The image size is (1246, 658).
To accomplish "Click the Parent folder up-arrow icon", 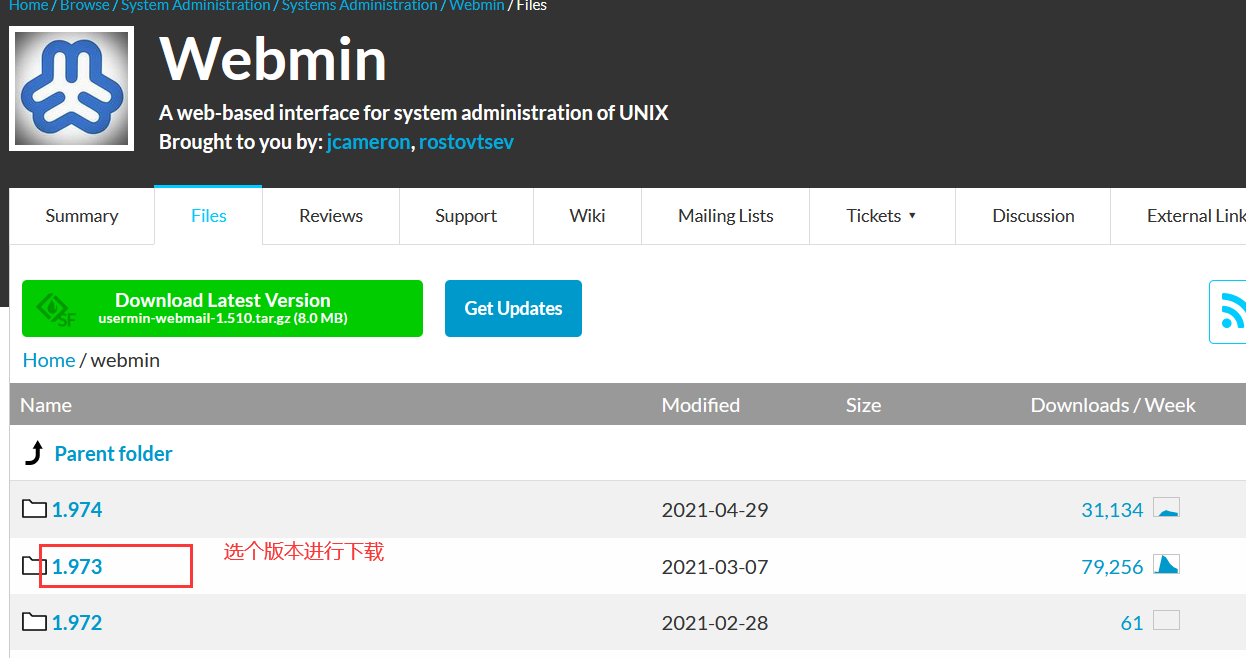I will click(x=34, y=454).
